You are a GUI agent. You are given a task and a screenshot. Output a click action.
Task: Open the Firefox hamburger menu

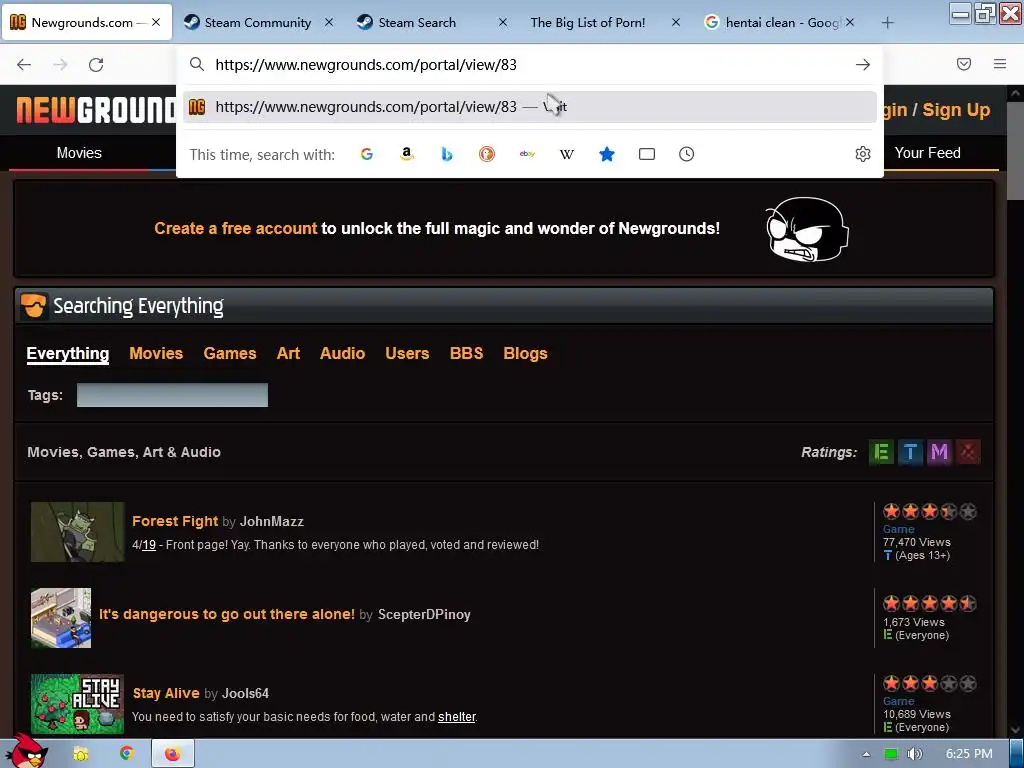click(1000, 64)
